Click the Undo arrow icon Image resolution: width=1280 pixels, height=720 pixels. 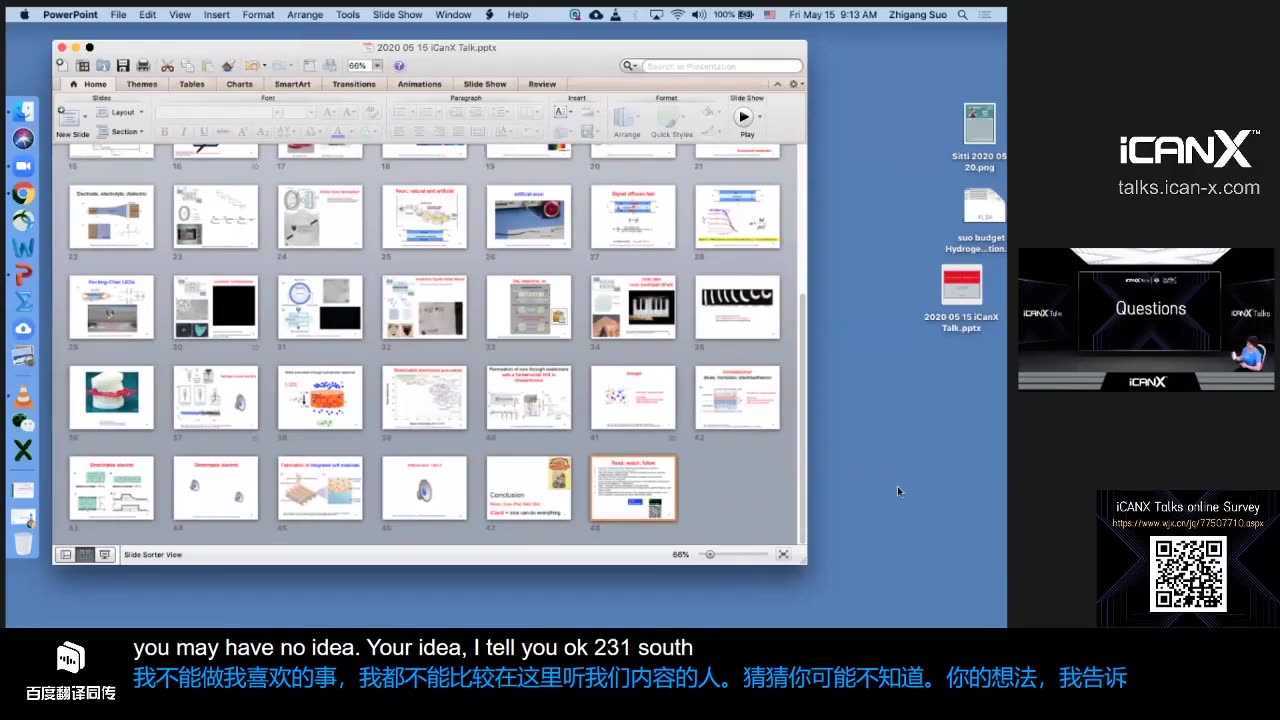[x=252, y=66]
